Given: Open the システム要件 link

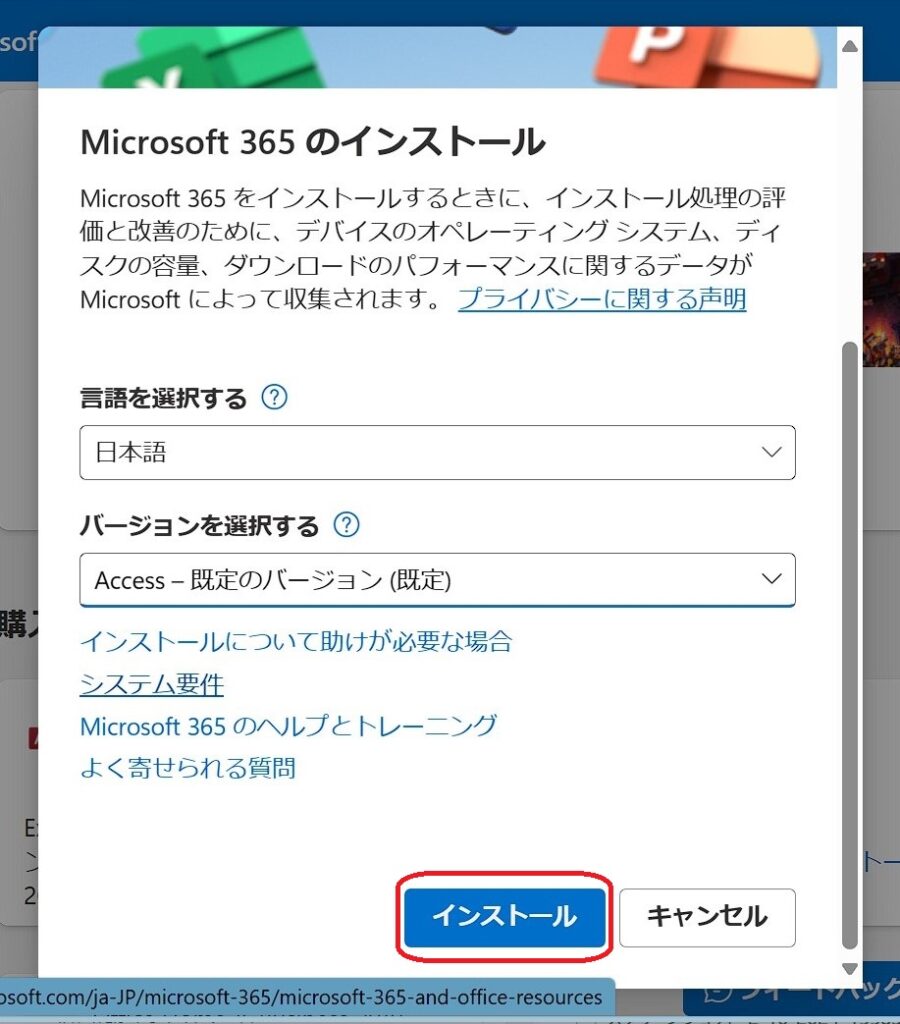Looking at the screenshot, I should click(152, 684).
